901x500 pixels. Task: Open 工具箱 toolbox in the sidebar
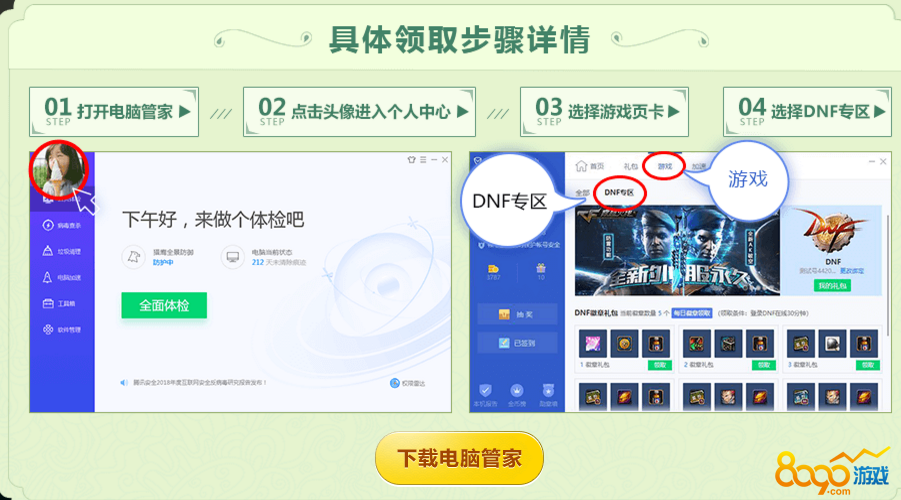click(x=59, y=303)
